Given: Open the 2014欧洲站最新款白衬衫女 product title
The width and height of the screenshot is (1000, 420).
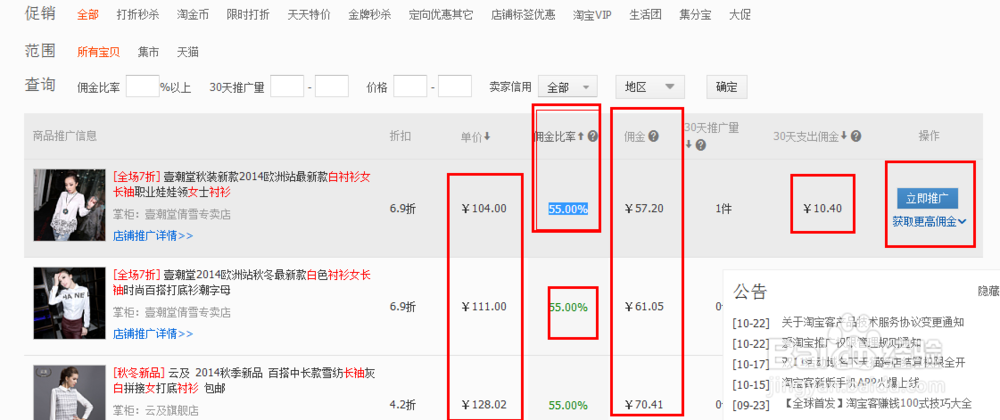Looking at the screenshot, I should (242, 185).
